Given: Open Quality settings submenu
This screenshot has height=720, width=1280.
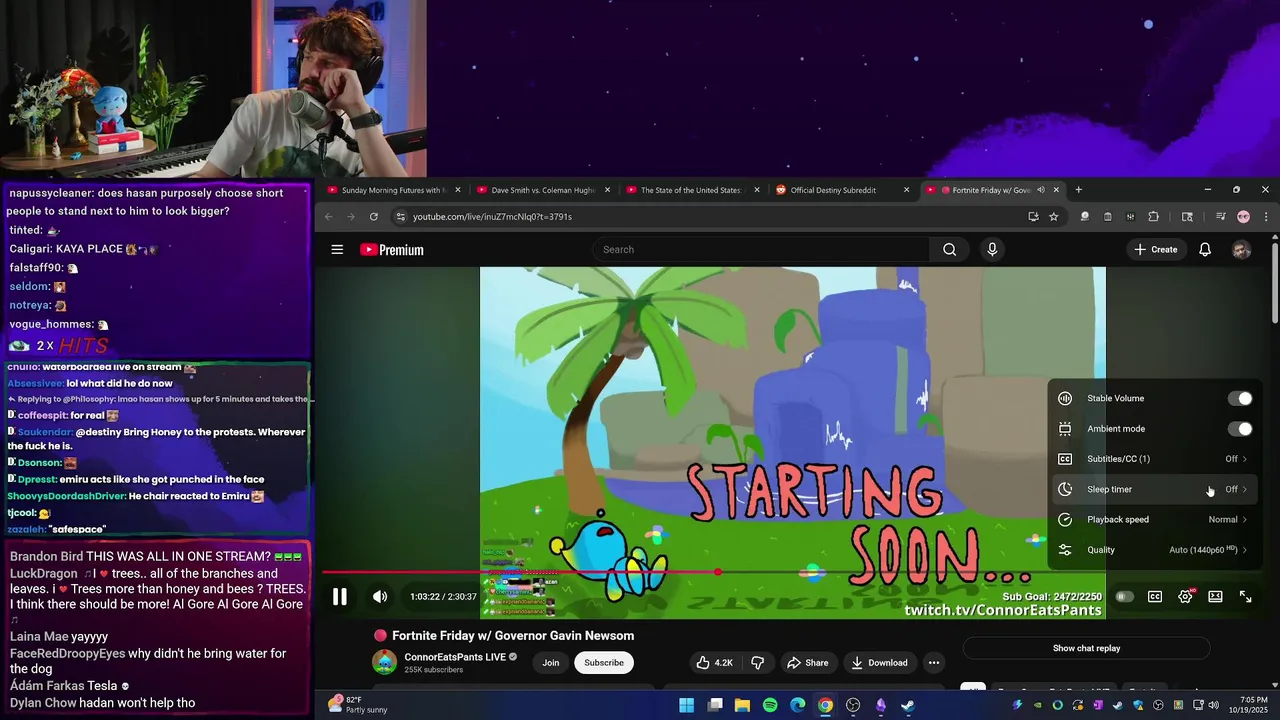Looking at the screenshot, I should [1155, 550].
